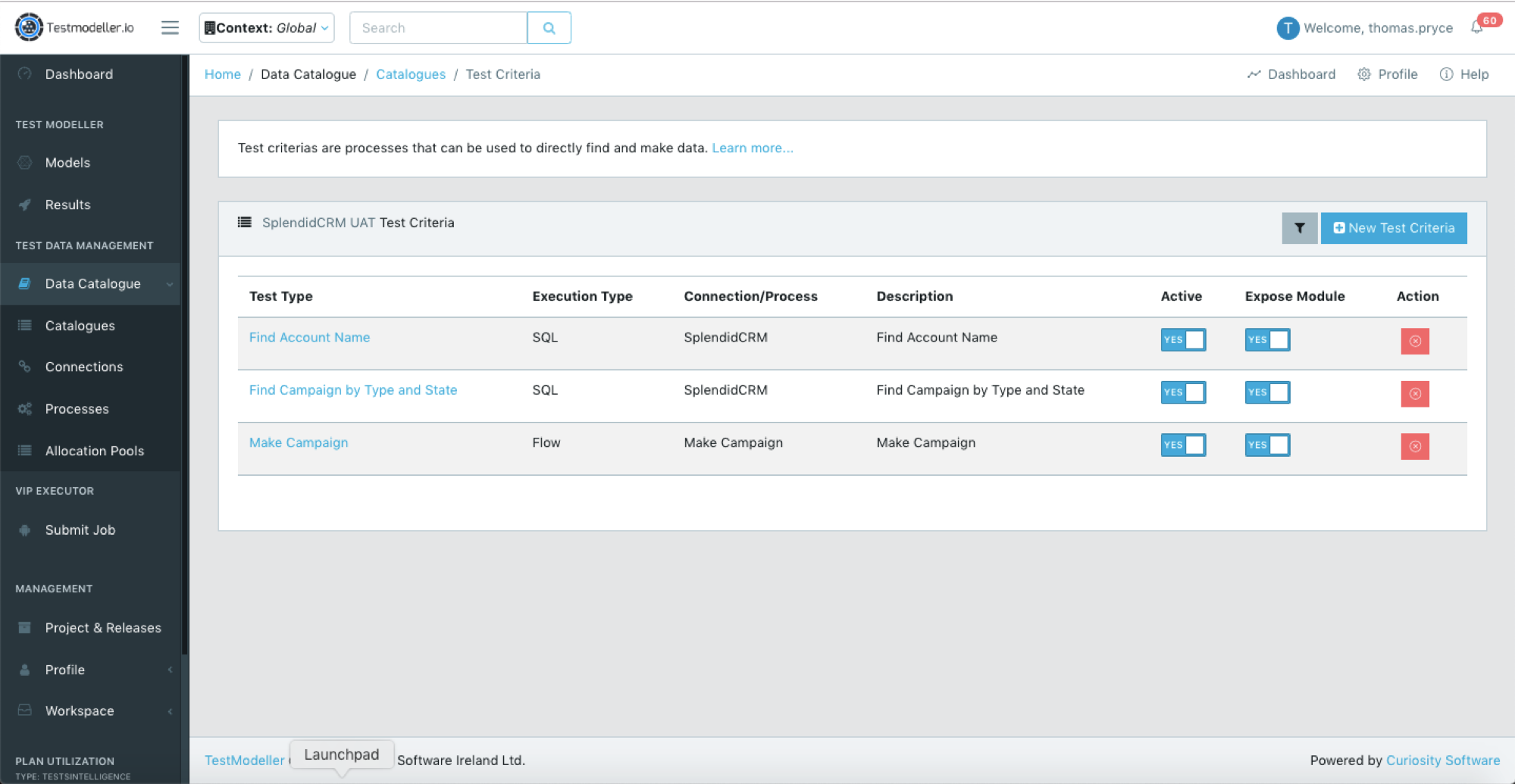
Task: Click the Testmodeller.io logo
Action: click(x=74, y=28)
